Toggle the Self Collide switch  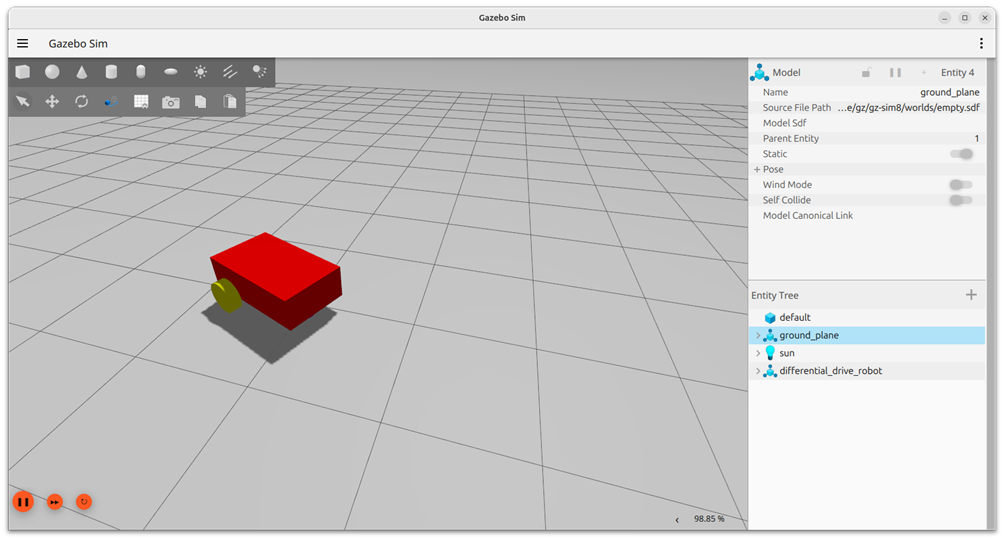pos(961,200)
